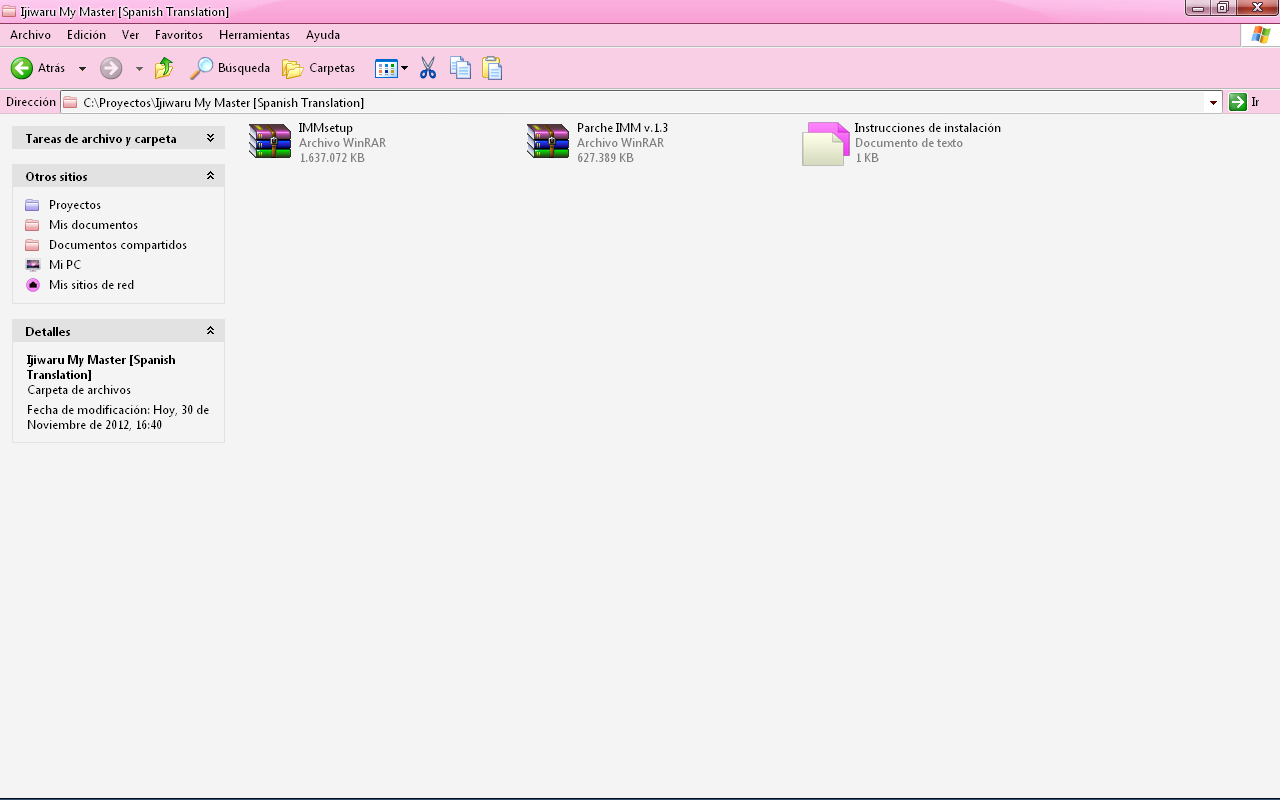Click the 1.637.072 KB size text
This screenshot has width=1280, height=800.
tap(332, 158)
